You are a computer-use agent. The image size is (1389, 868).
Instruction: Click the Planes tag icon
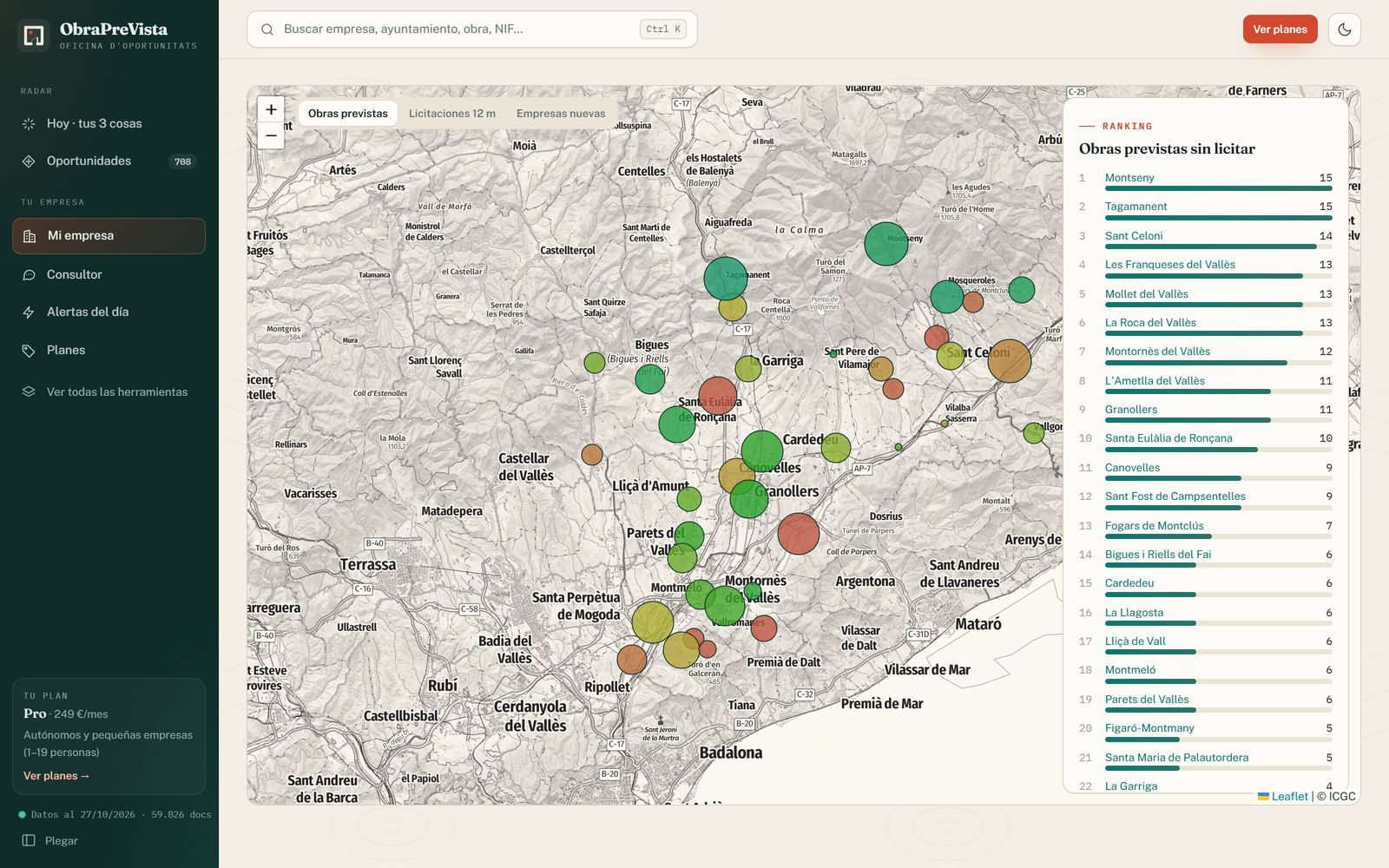pos(29,351)
